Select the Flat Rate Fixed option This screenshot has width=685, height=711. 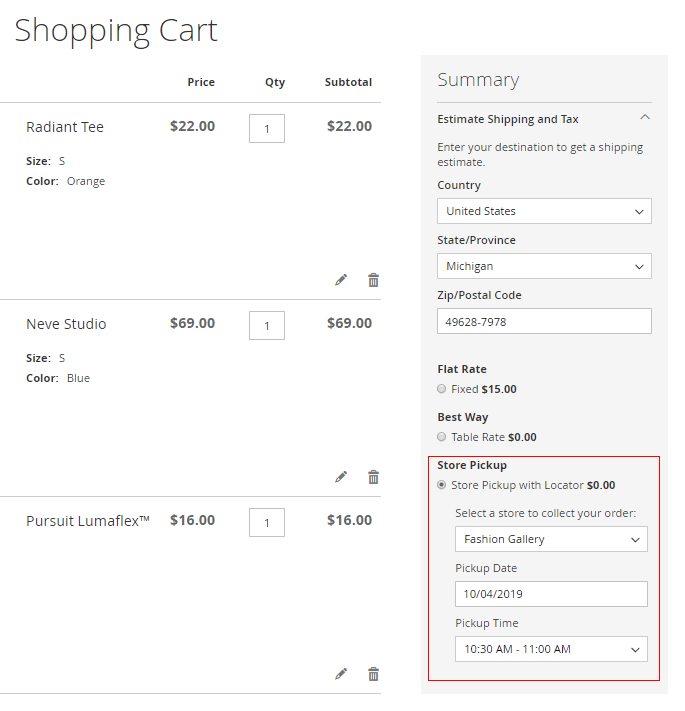[x=442, y=389]
